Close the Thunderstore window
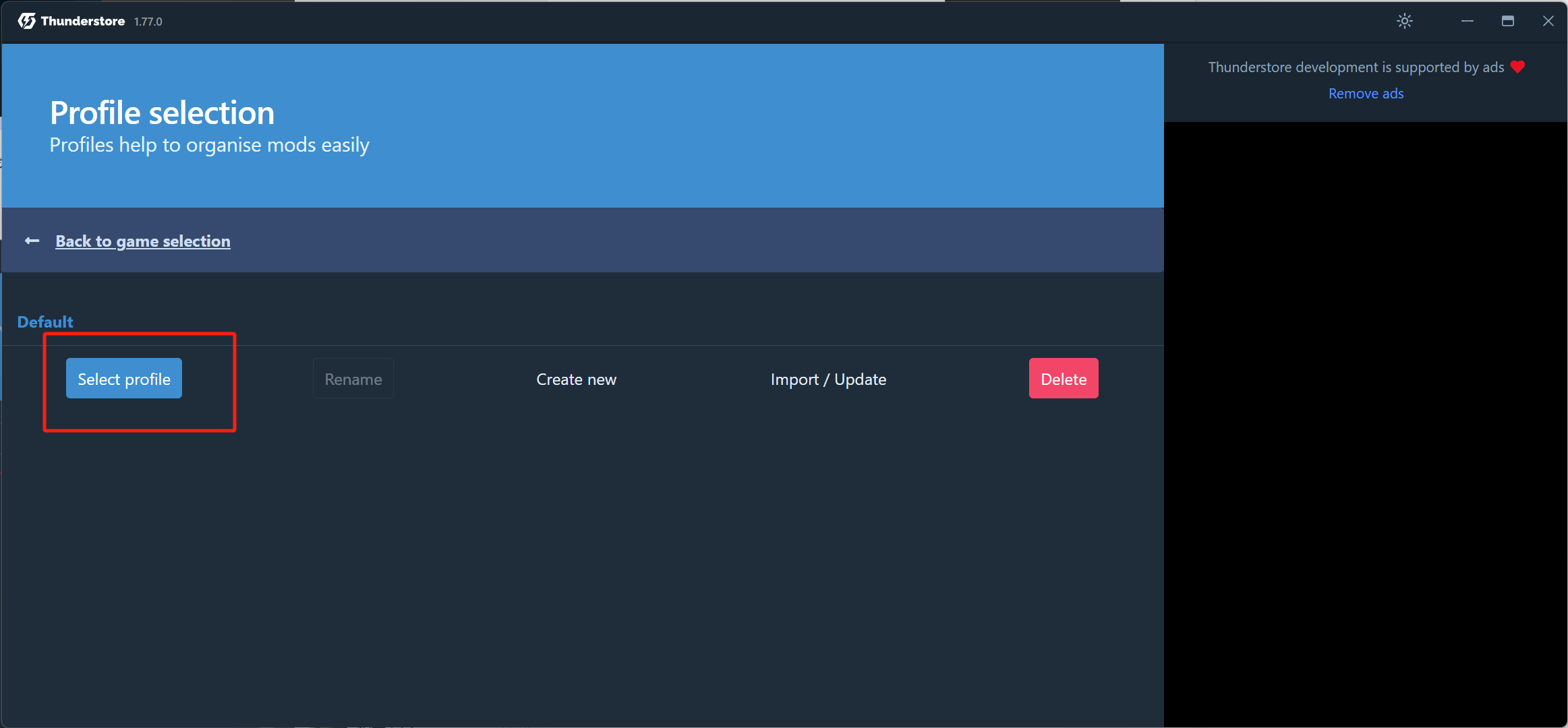Image resolution: width=1568 pixels, height=728 pixels. click(x=1548, y=21)
